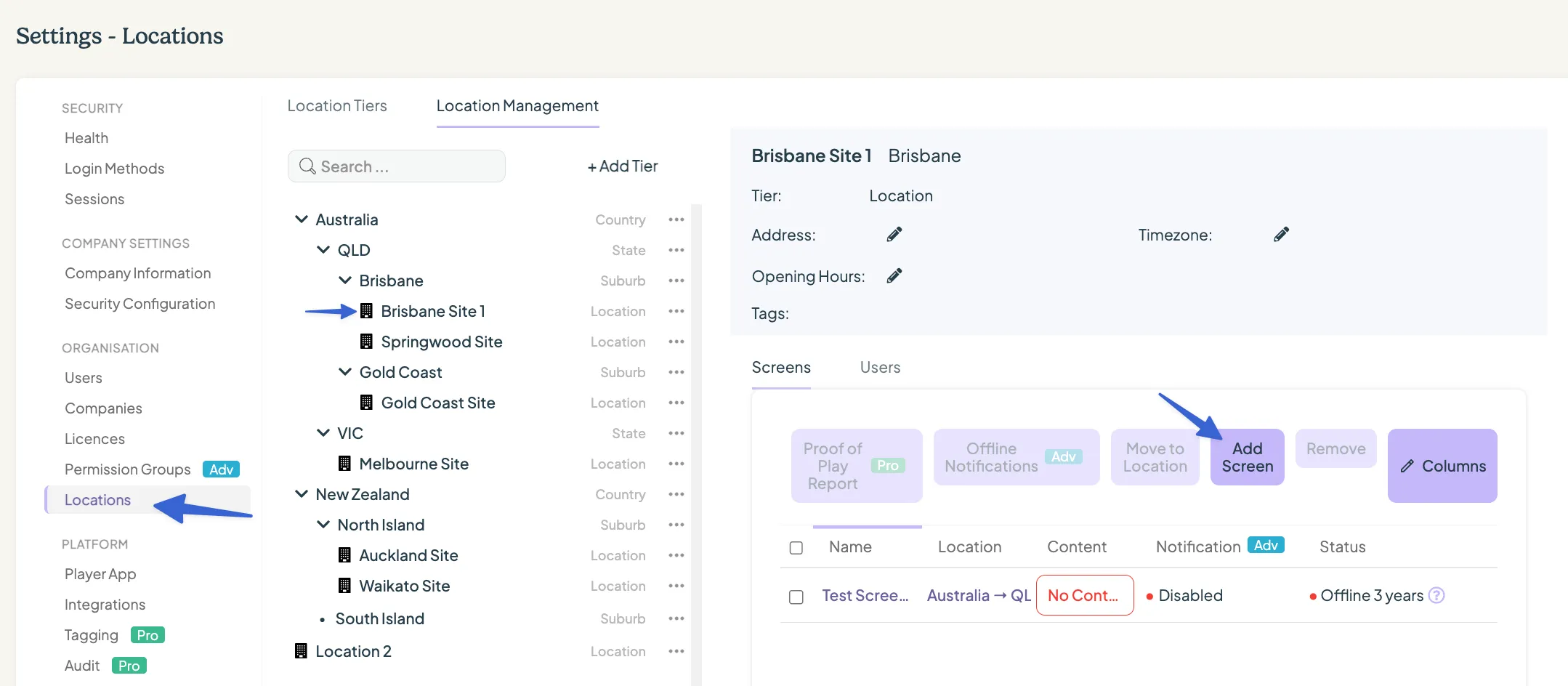Open more options for Brisbane Site 1

tap(676, 311)
